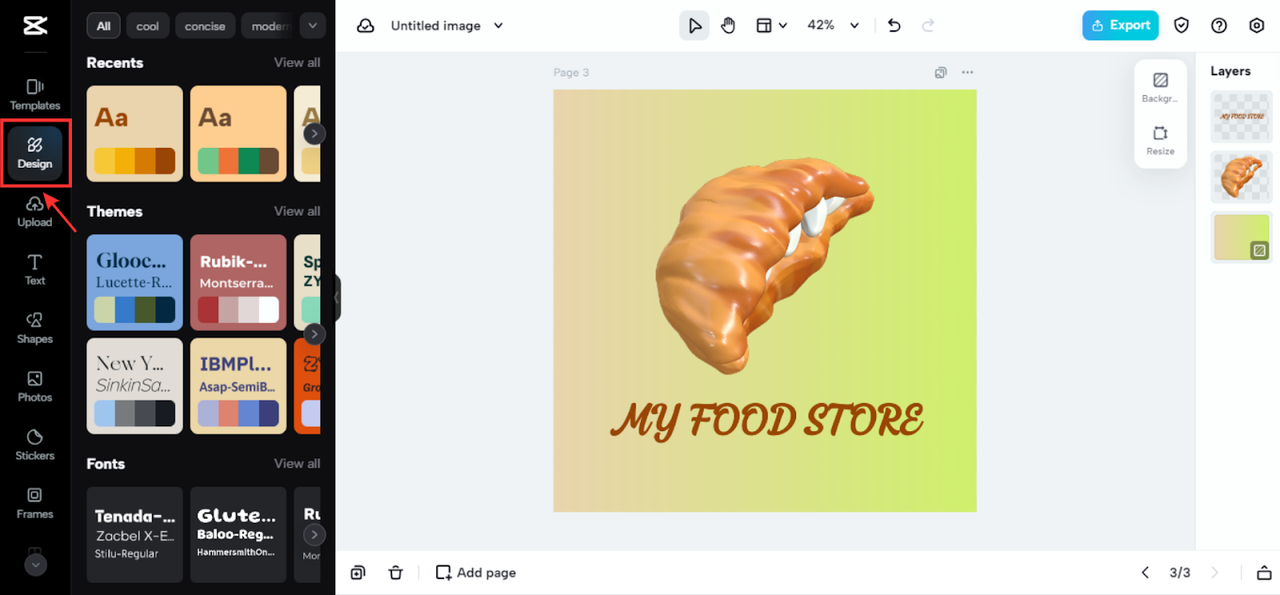The width and height of the screenshot is (1280, 595).
Task: Select the All filter tag
Action: [103, 26]
